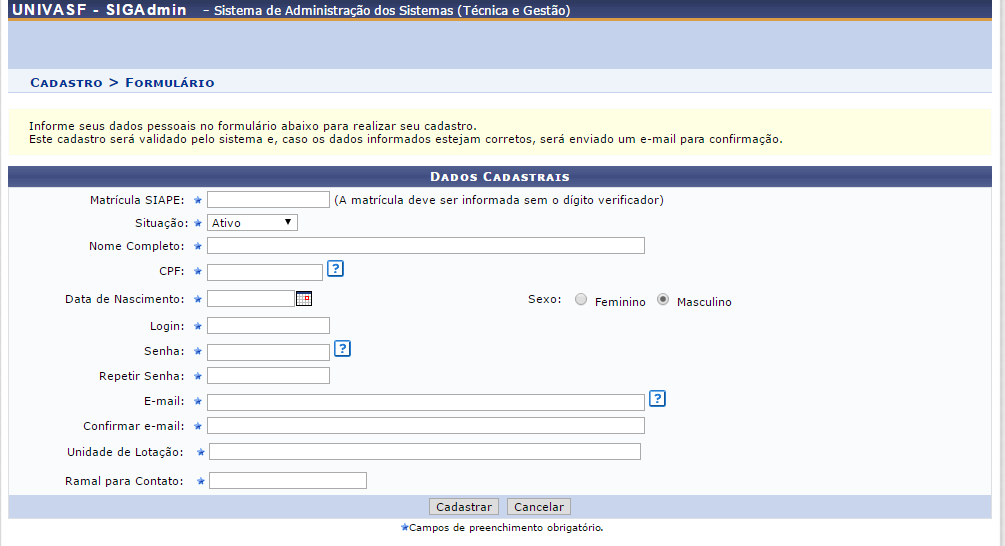Click the Unidade de Lotação field
Viewport: 1005px width, 546px height.
424,452
